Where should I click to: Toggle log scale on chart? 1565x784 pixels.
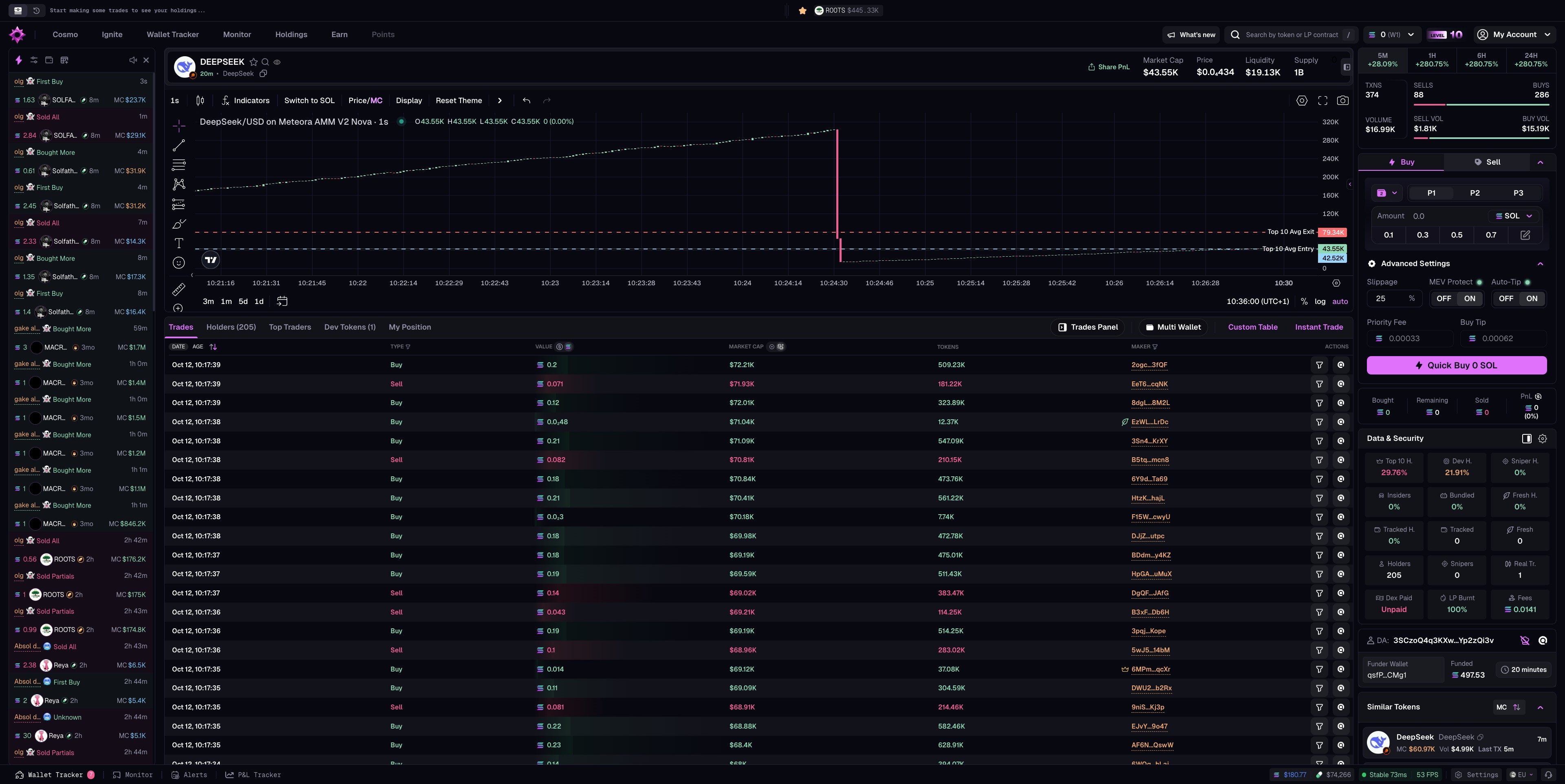point(1320,301)
